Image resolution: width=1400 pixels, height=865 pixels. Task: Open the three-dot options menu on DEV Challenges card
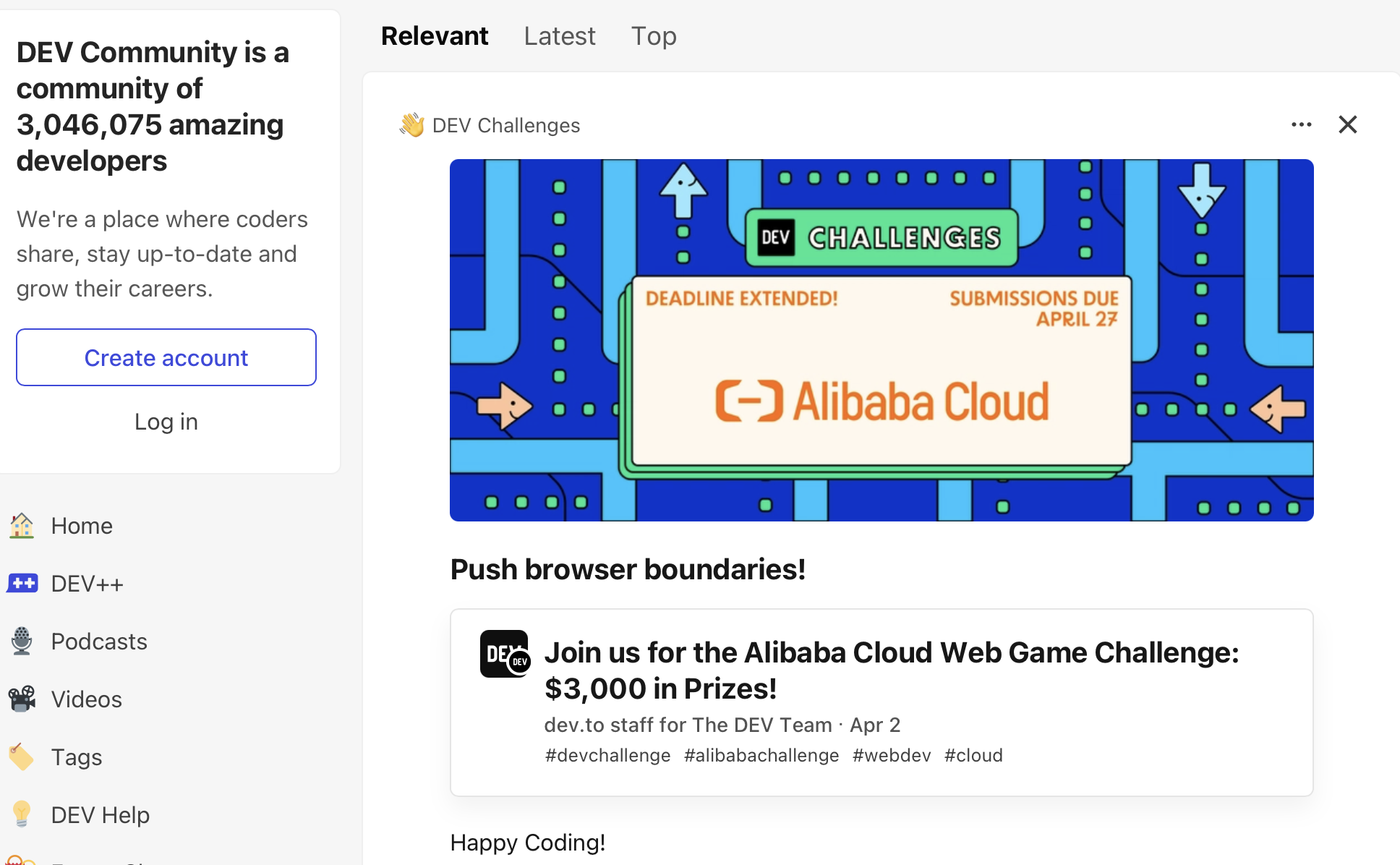click(1302, 124)
